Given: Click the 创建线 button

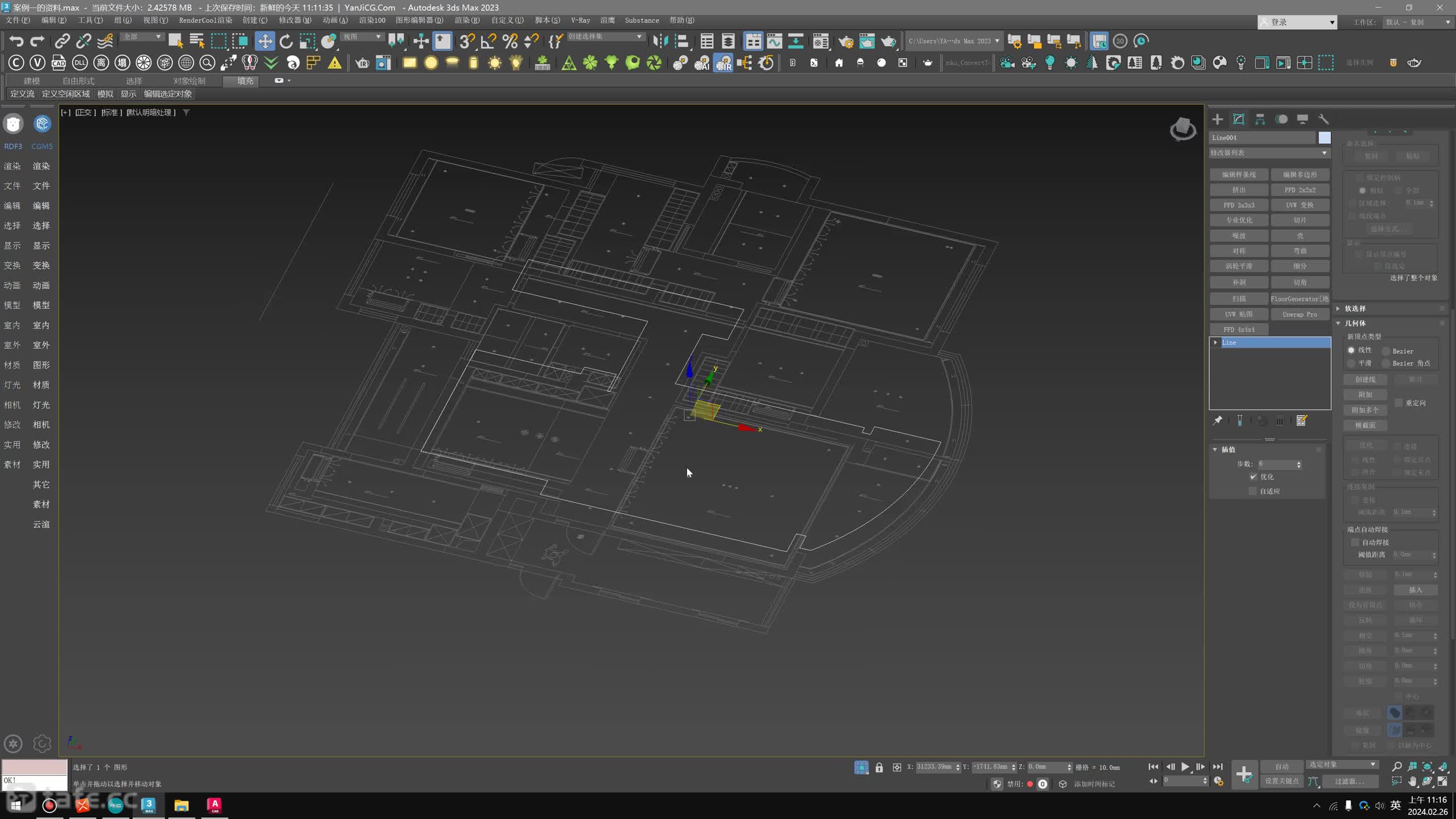Looking at the screenshot, I should 1365,379.
